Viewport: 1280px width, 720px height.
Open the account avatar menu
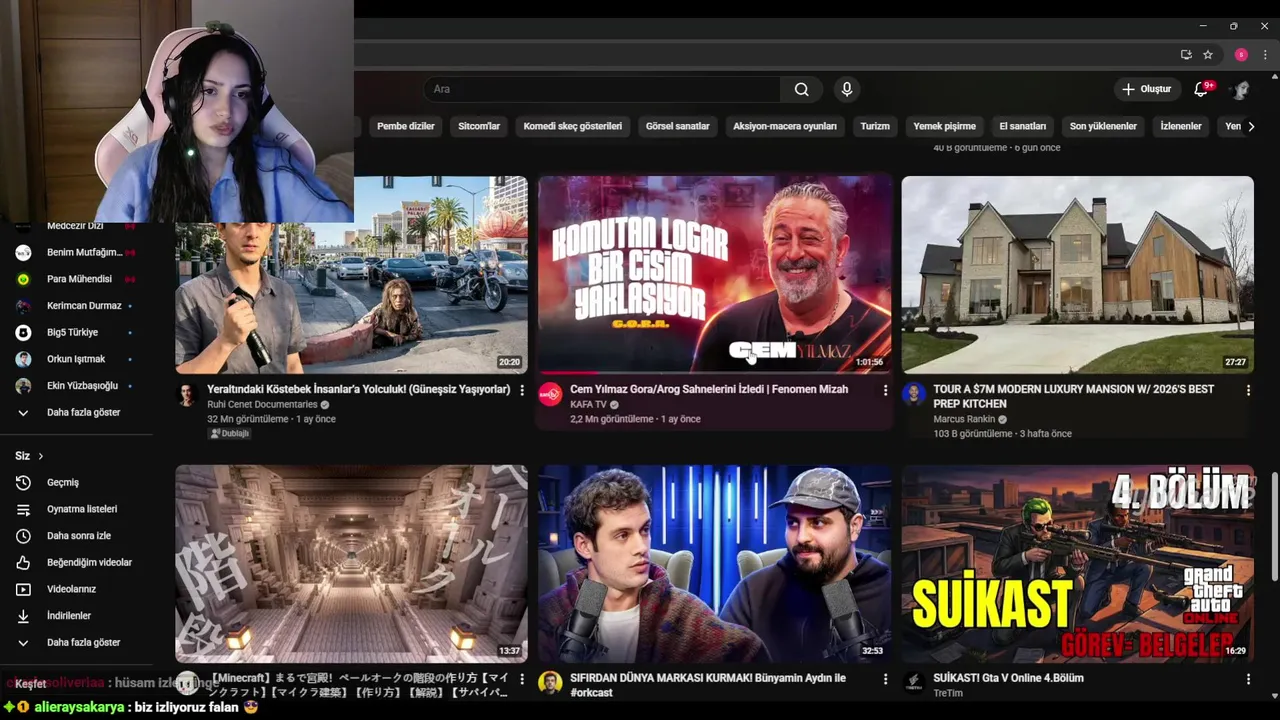click(1241, 89)
